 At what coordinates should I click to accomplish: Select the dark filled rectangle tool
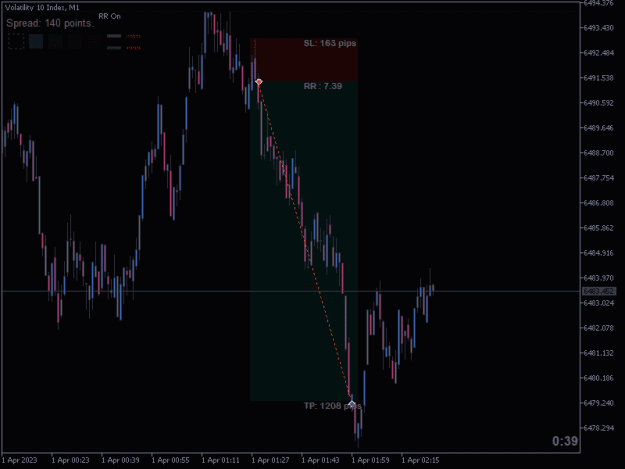tap(75, 41)
